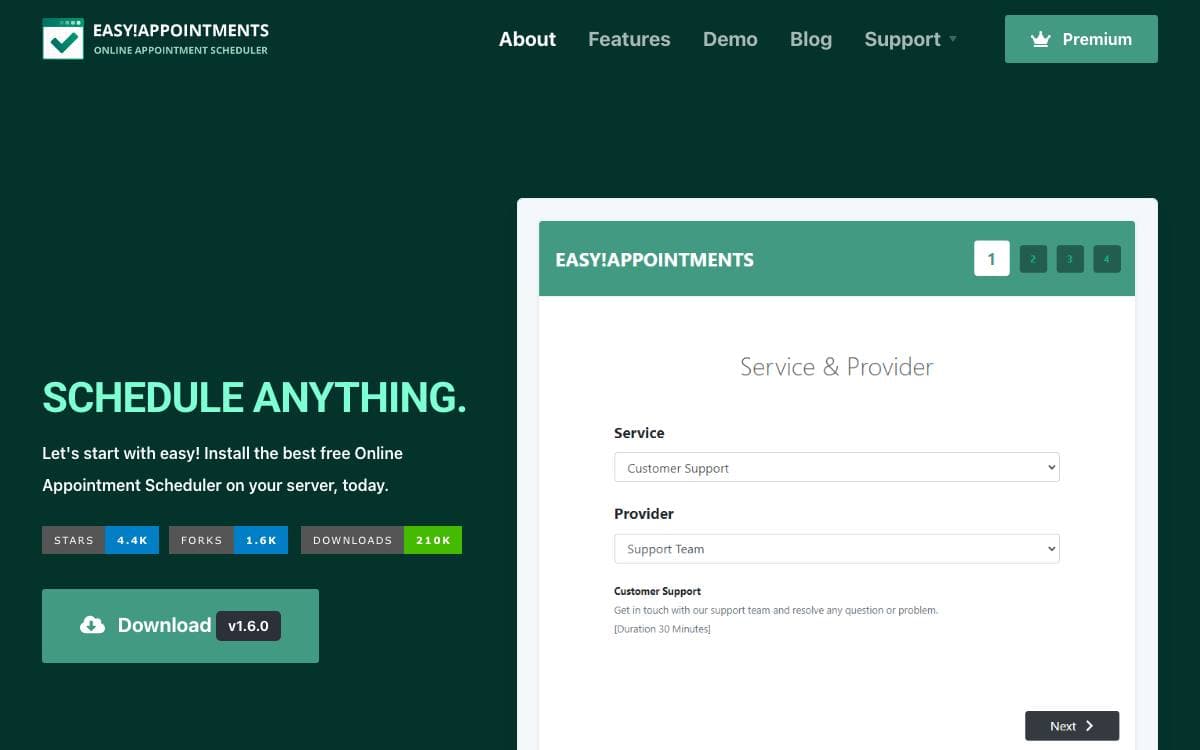Screen dimensions: 1200x750
Task: Click the Easy!Appointments checkmark logo icon
Action: [x=63, y=39]
